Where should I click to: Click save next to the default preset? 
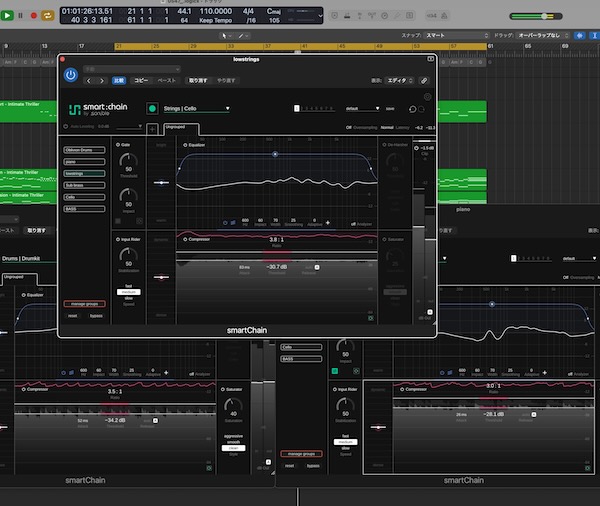click(390, 109)
